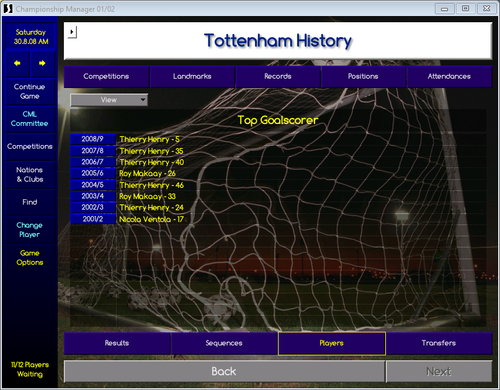500x390 pixels.
Task: Click Thierry Henry - 5 entry
Action: 150,139
